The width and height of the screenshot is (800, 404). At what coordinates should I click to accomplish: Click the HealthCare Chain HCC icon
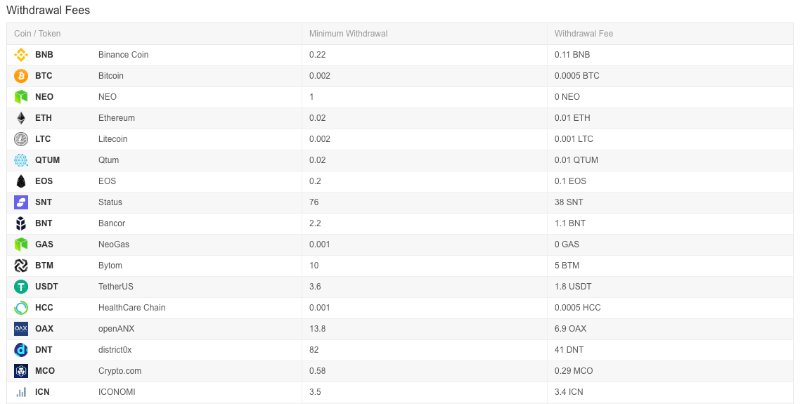21,308
